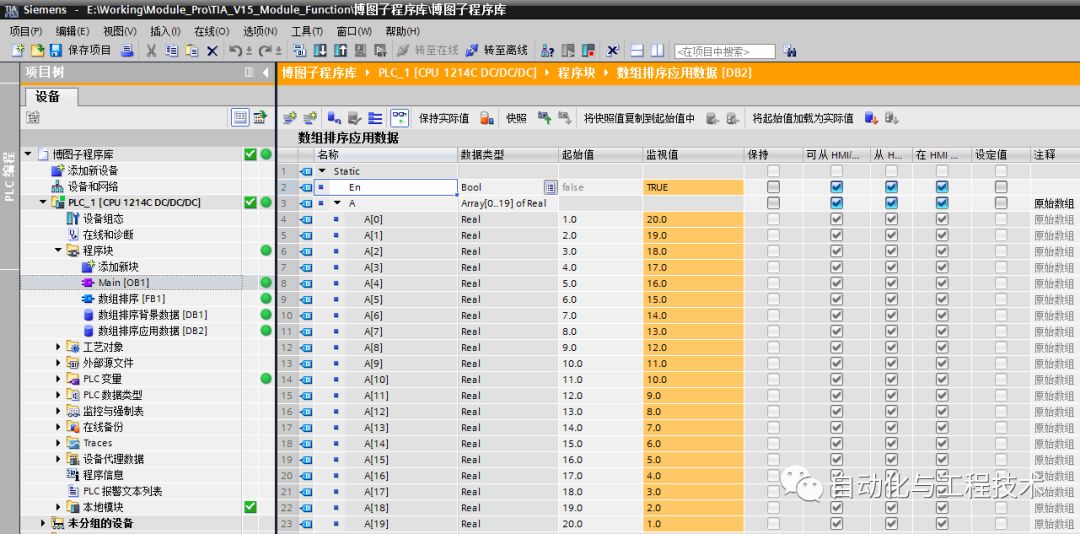Toggle the Visible in HMI checkbox for En
1080x534 pixels.
(942, 187)
